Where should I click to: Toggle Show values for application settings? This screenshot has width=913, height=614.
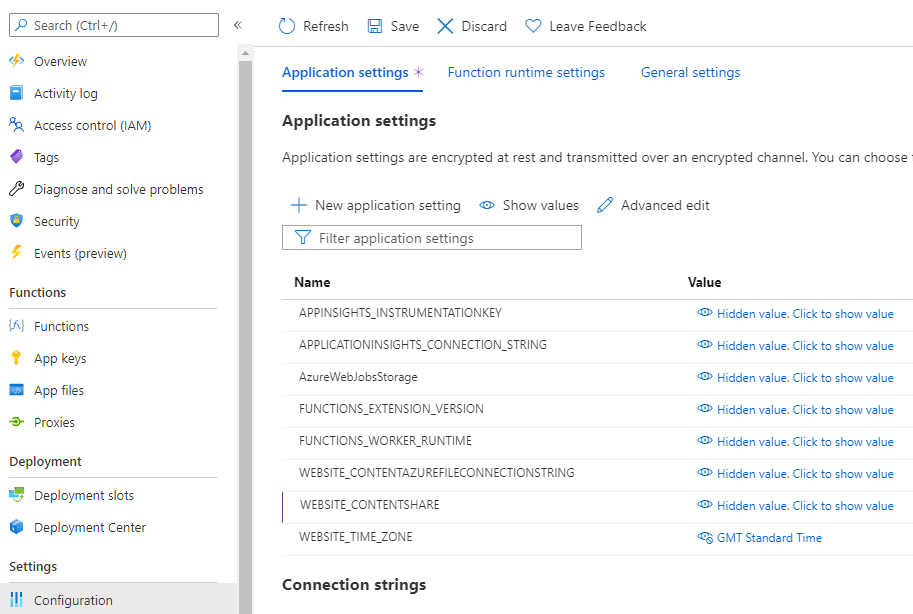point(529,205)
